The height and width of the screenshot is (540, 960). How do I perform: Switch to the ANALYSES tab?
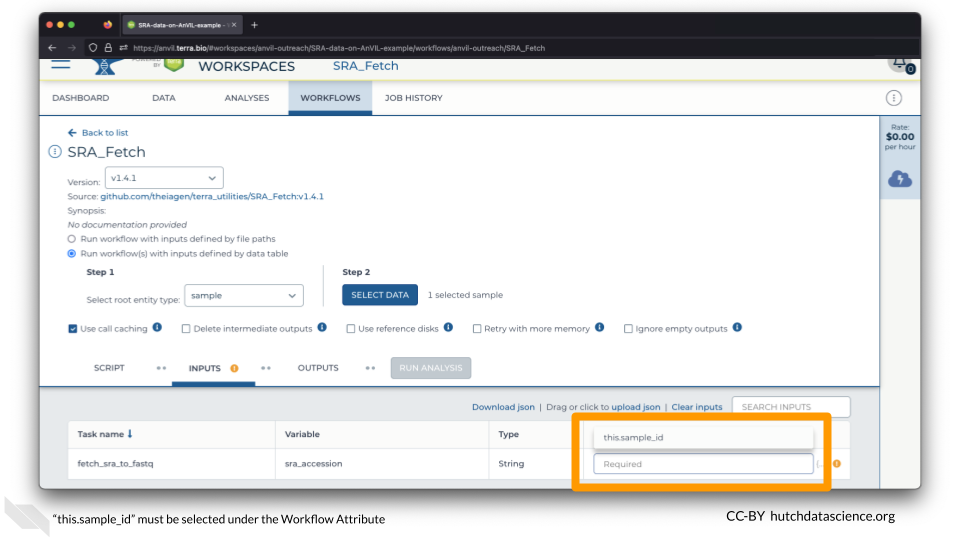247,98
